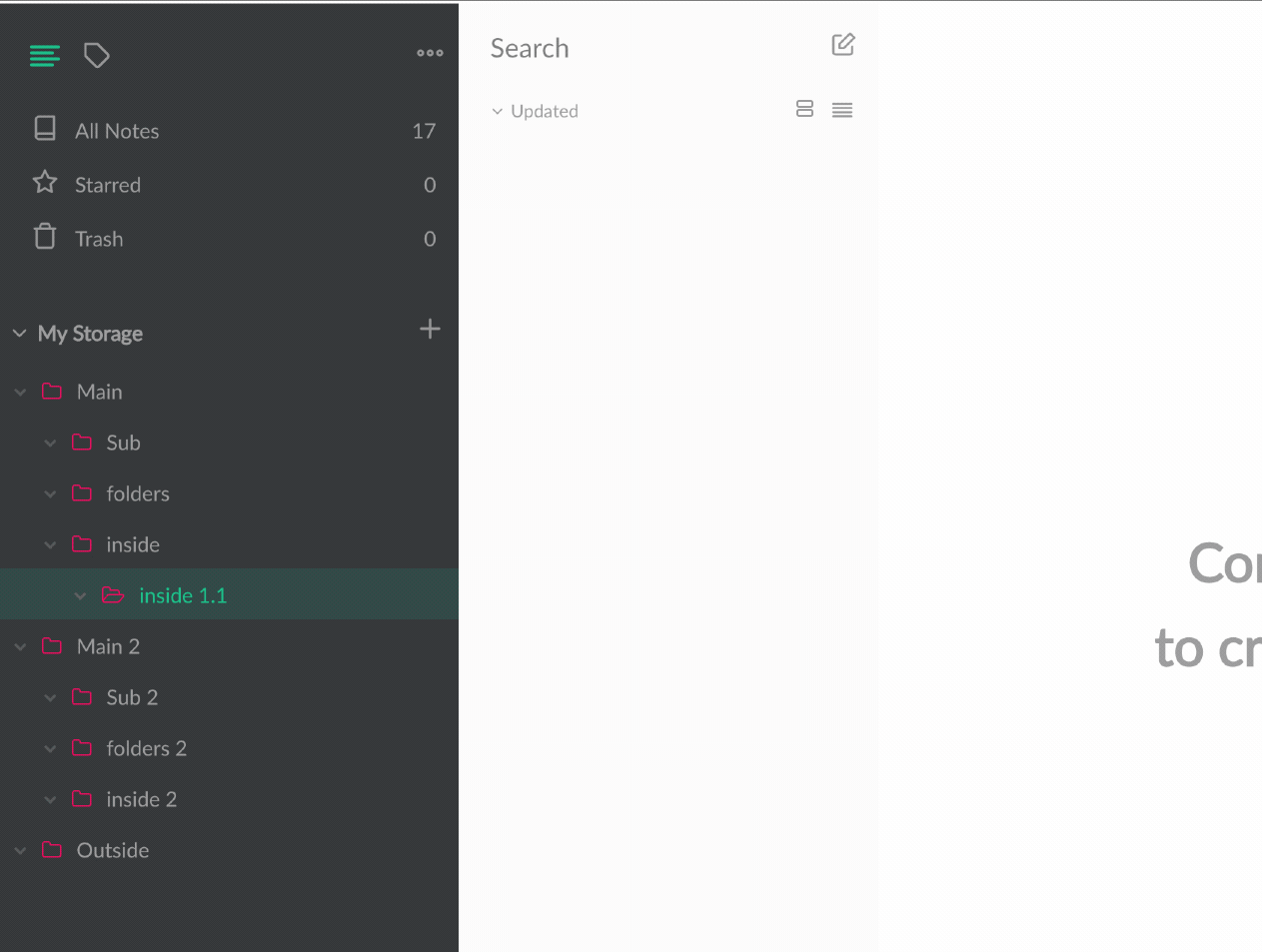This screenshot has height=952, width=1262.
Task: Open the notes list view icon
Action: (45, 56)
